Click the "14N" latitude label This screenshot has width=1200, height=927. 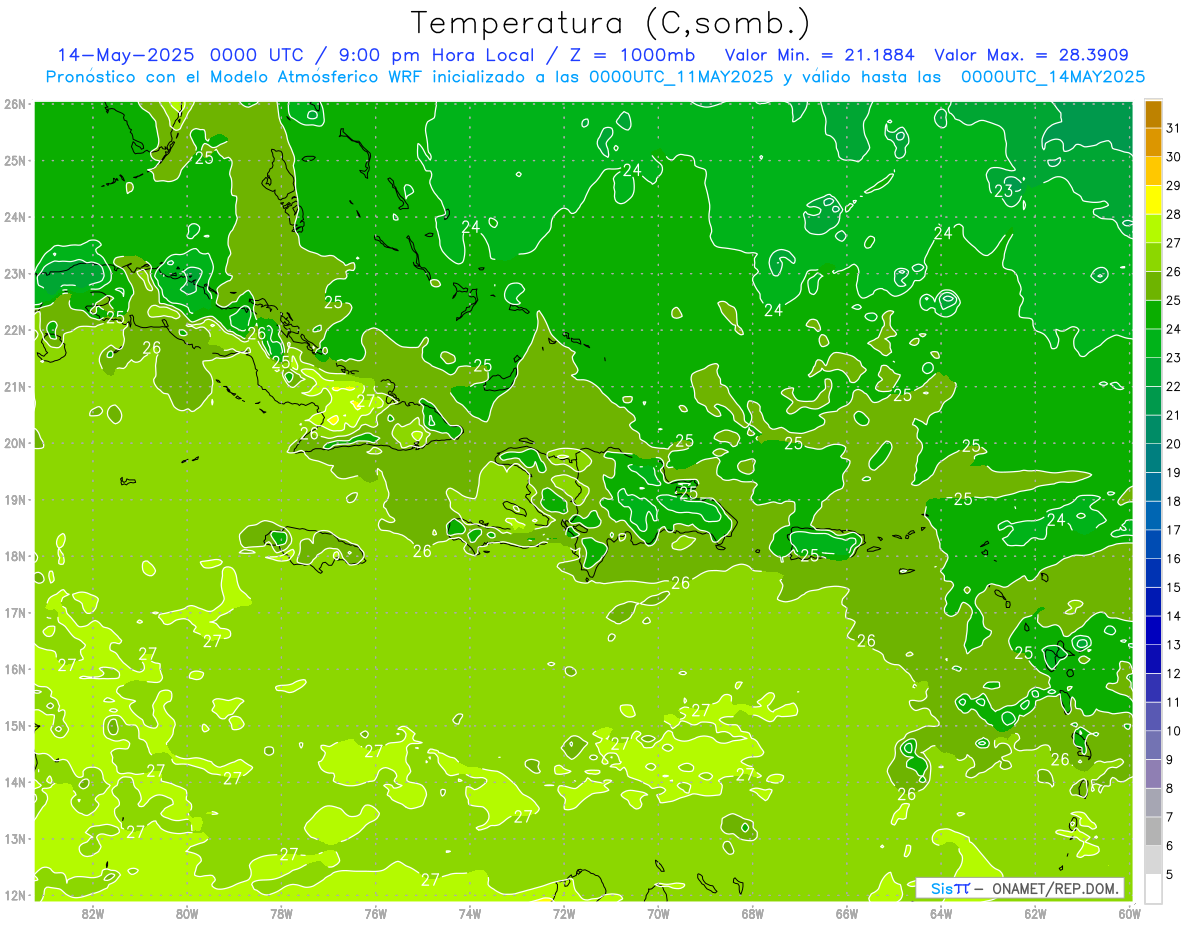[15, 782]
